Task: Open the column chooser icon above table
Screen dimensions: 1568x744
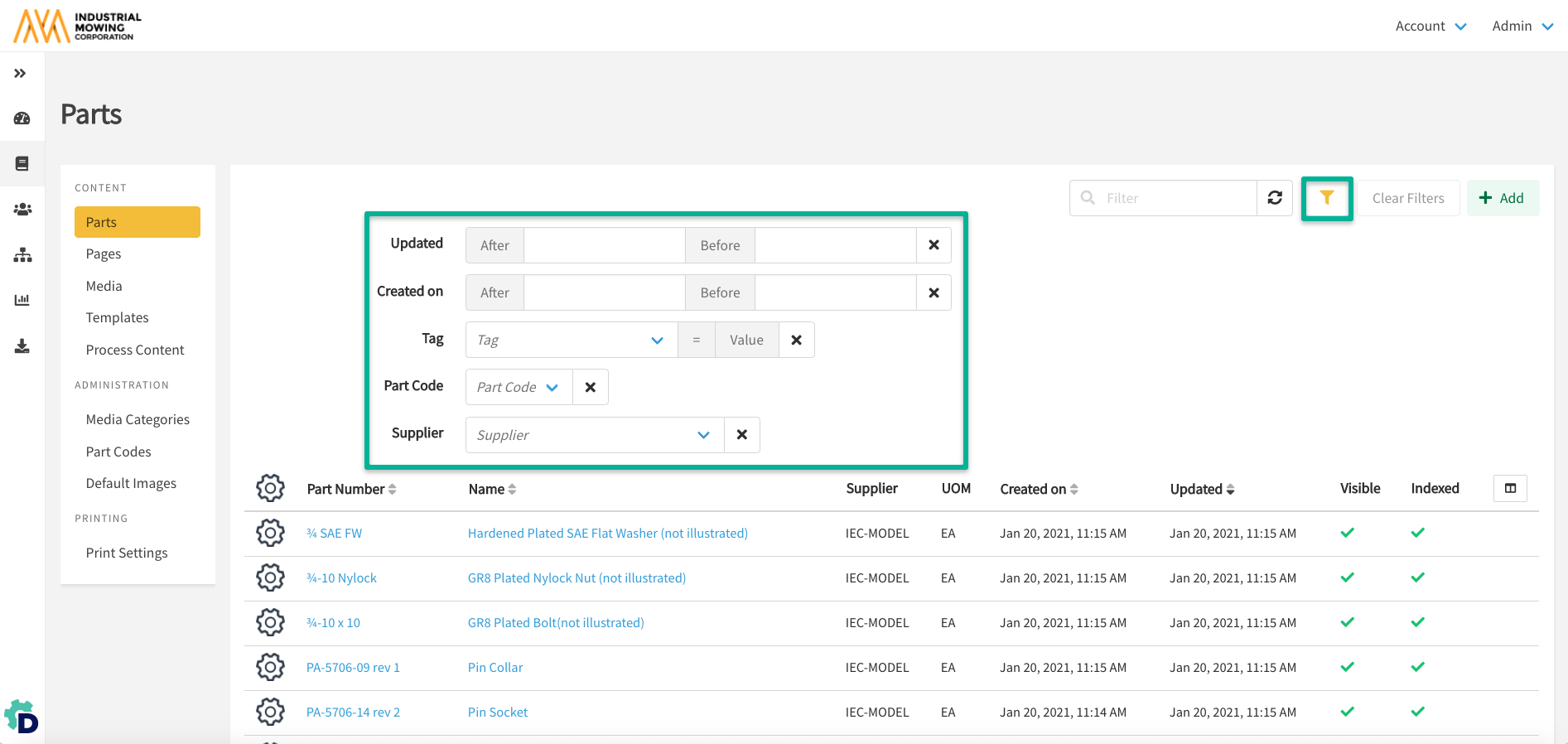Action: pyautogui.click(x=1510, y=489)
